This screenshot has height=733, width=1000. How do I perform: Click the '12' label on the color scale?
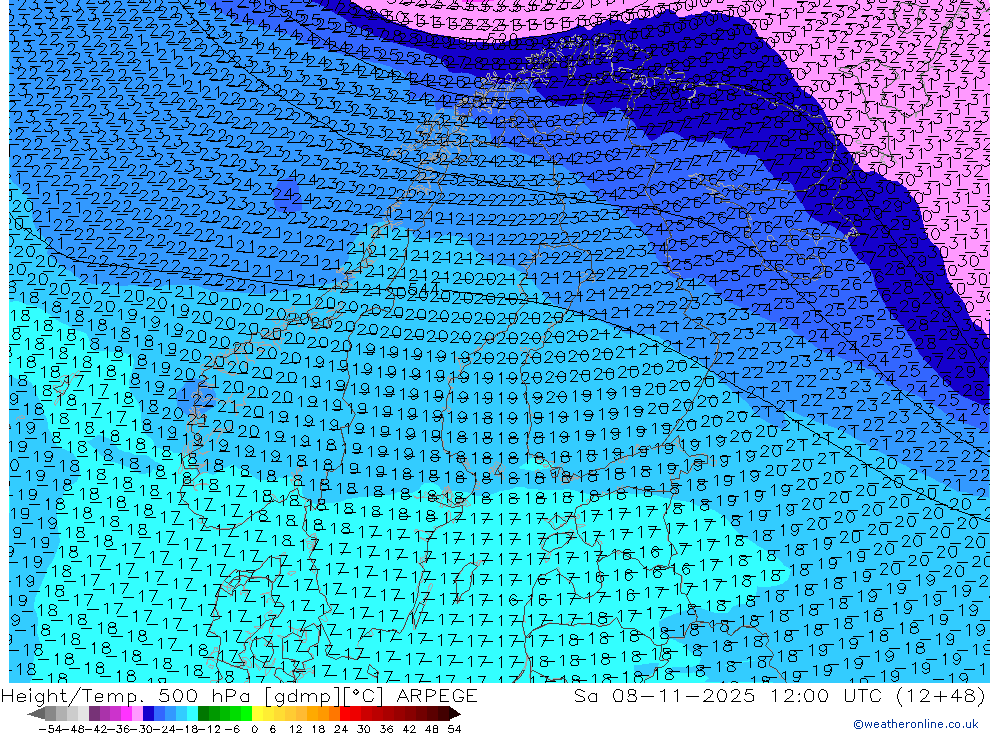point(296,729)
